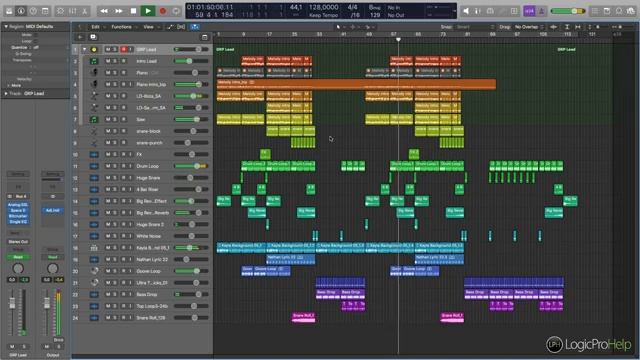Expand the More section in Region inspector
The height and width of the screenshot is (360, 640).
pyautogui.click(x=8, y=85)
